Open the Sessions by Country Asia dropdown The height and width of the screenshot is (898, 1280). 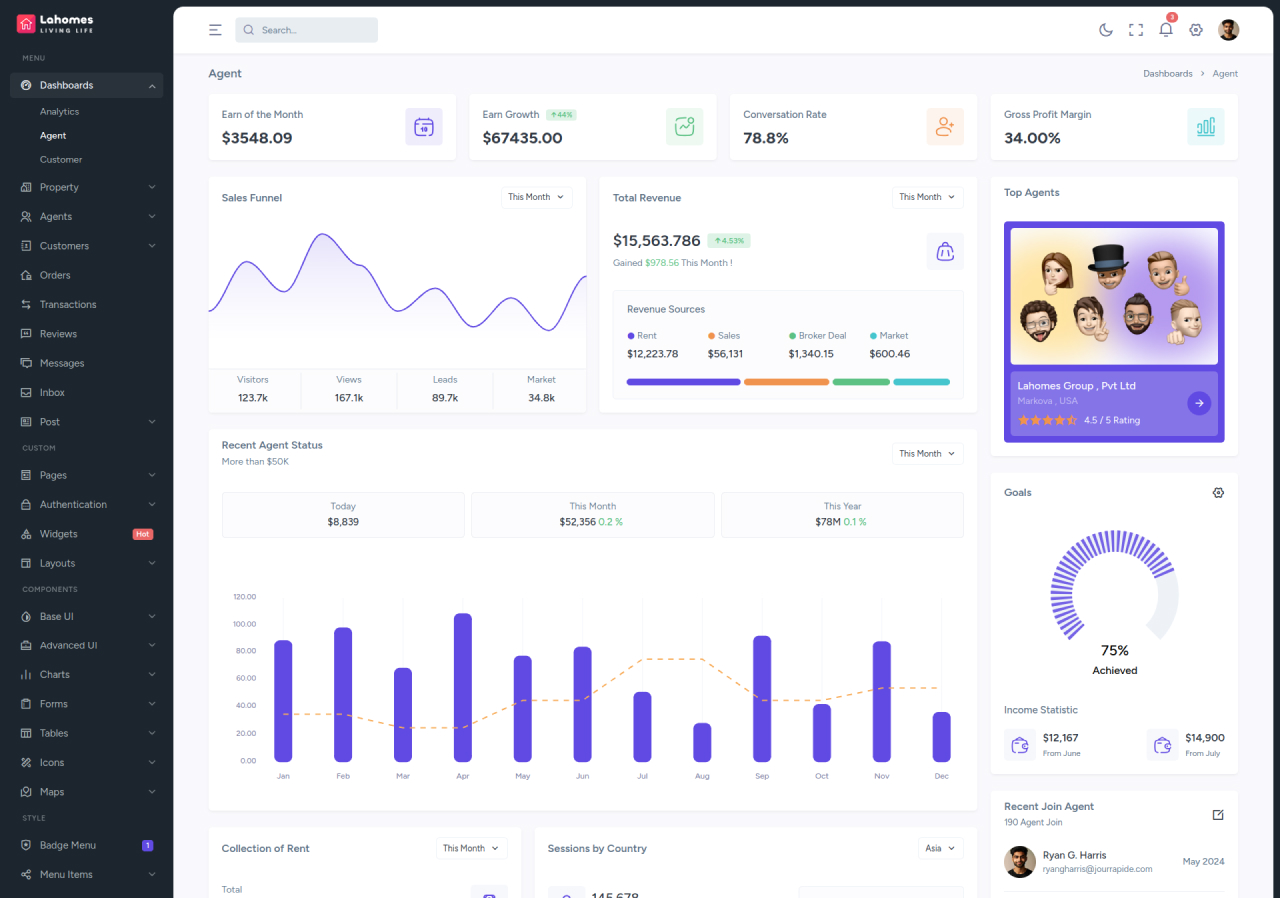click(x=941, y=848)
